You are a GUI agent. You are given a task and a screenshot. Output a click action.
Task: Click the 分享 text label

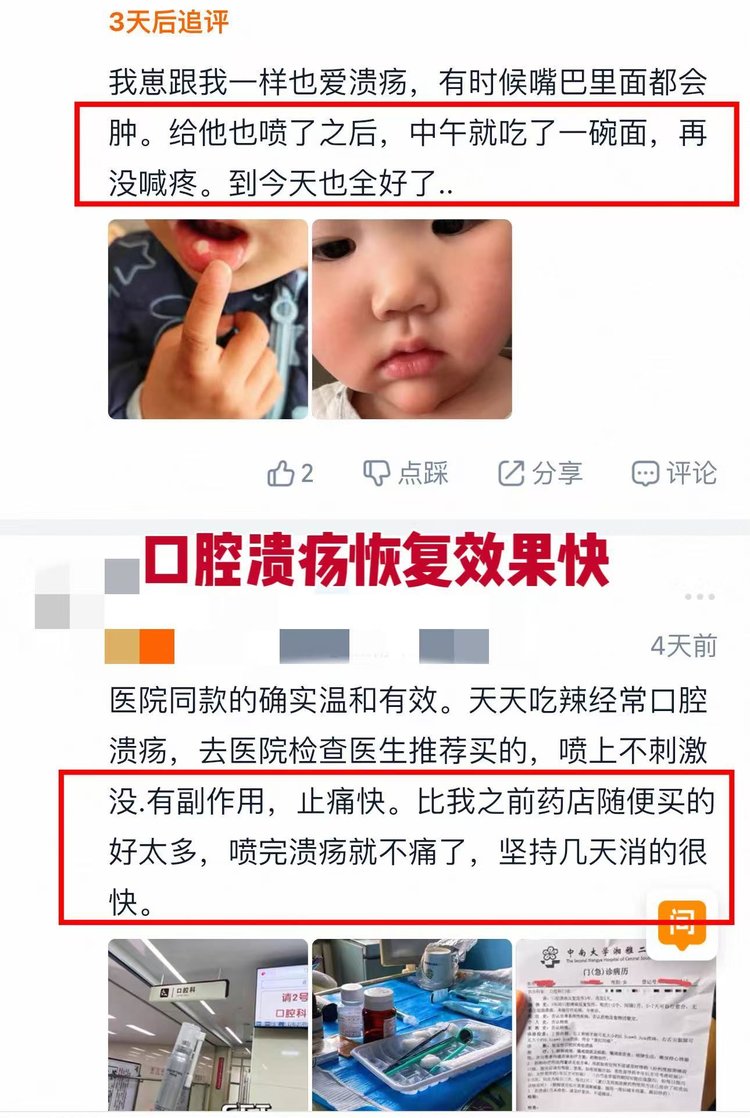[x=558, y=473]
